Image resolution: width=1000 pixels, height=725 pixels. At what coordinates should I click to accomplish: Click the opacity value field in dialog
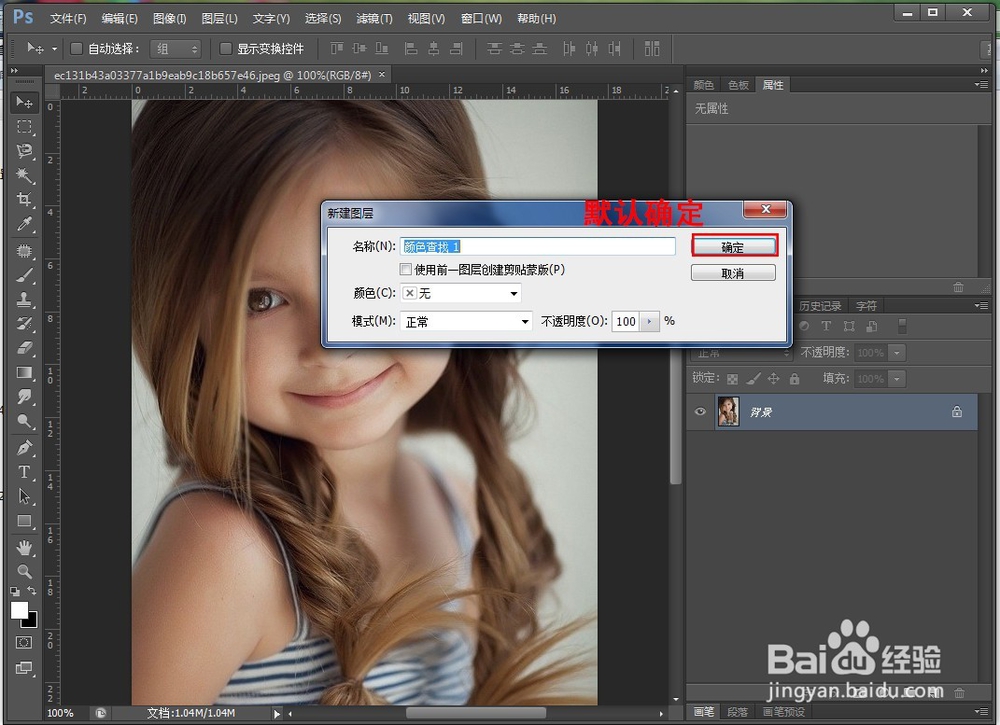(x=626, y=321)
